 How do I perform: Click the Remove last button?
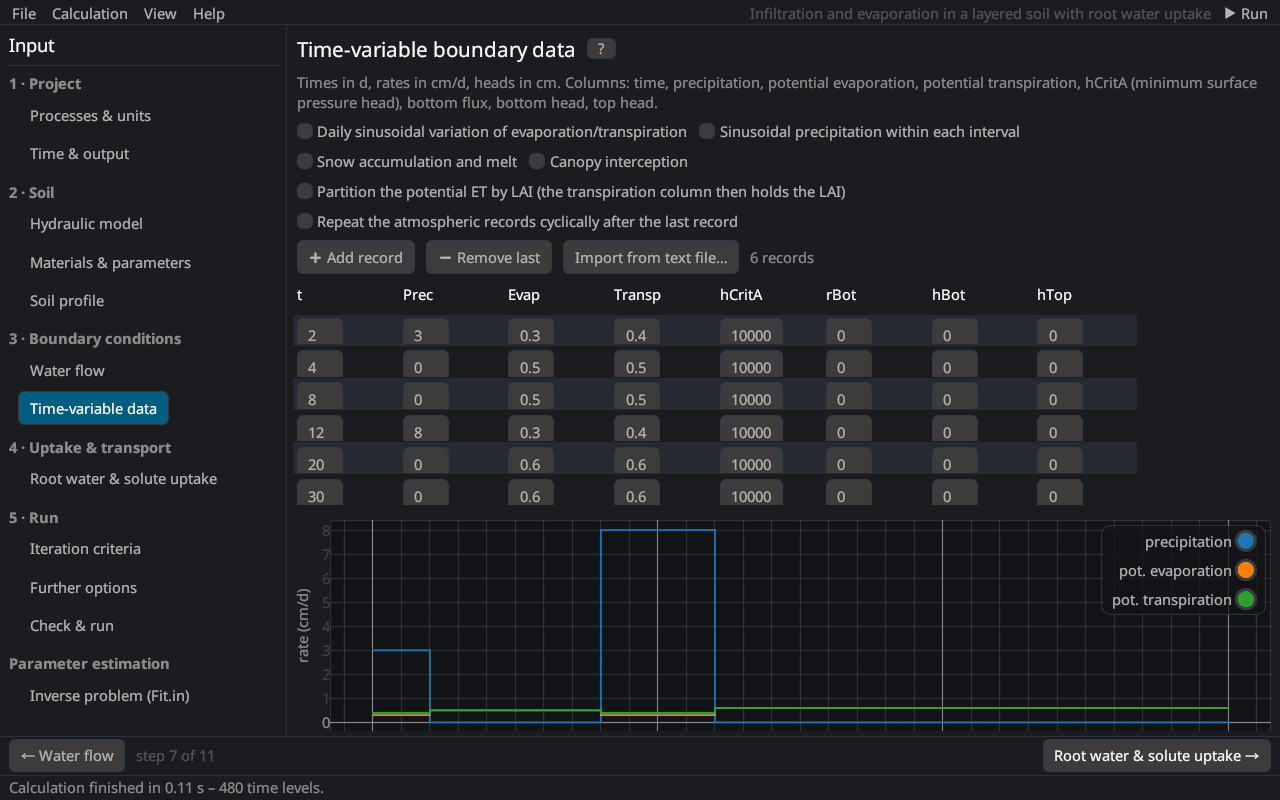tap(489, 258)
